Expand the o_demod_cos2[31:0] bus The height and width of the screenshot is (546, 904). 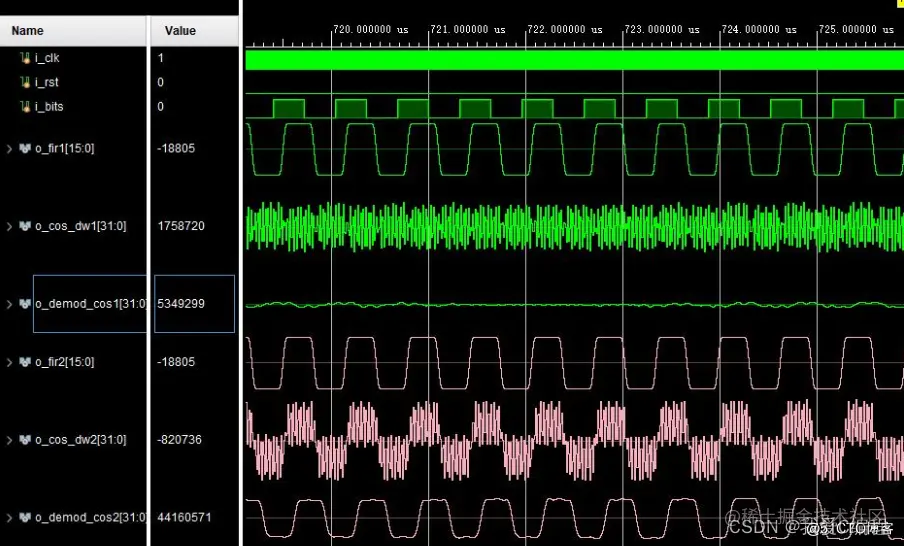point(10,517)
